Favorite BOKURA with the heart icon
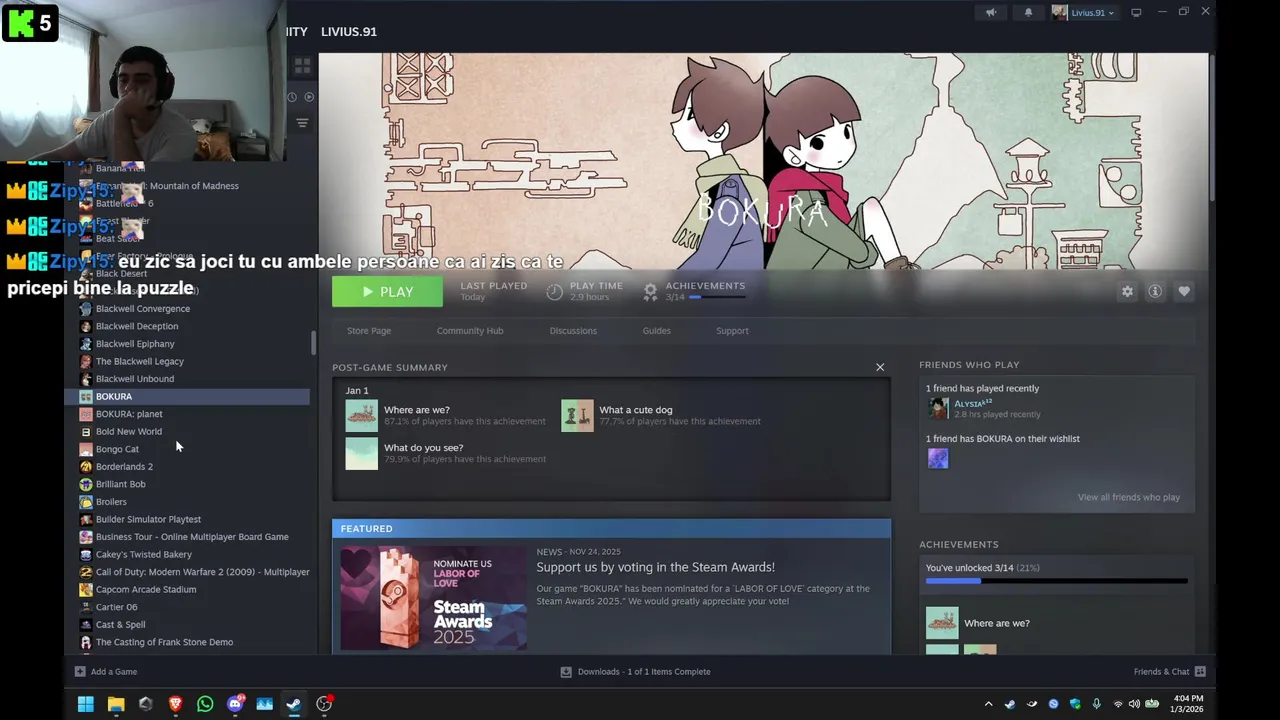 (1184, 291)
